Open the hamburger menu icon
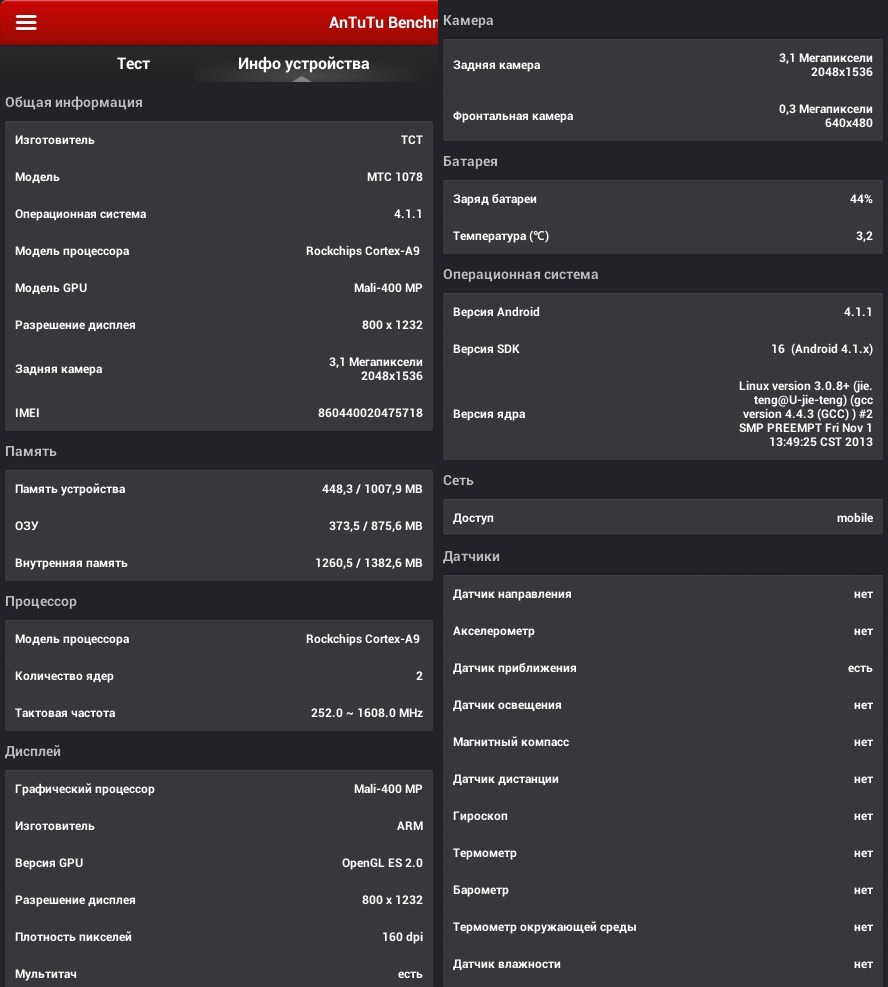The image size is (888, 987). pos(26,22)
